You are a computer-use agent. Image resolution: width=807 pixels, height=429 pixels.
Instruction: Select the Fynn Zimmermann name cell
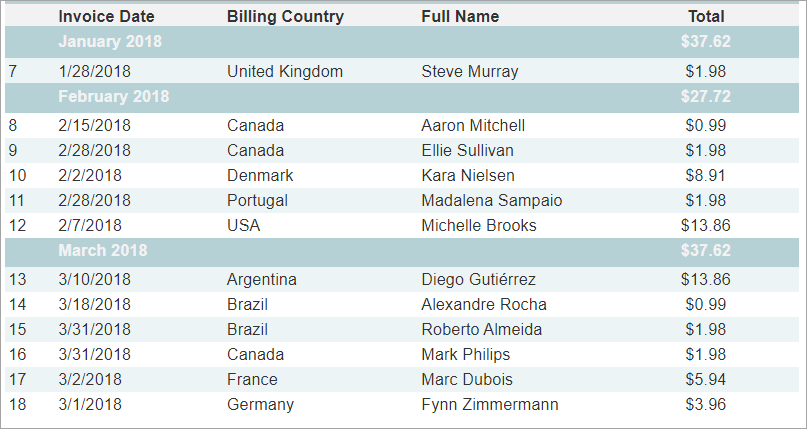tap(489, 404)
